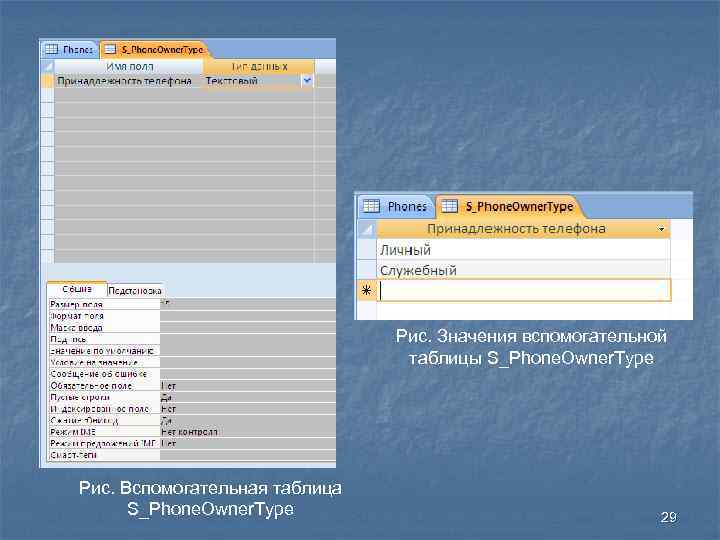Click the Условие на значение property row
Screen dimensions: 720x540
(x=192, y=362)
